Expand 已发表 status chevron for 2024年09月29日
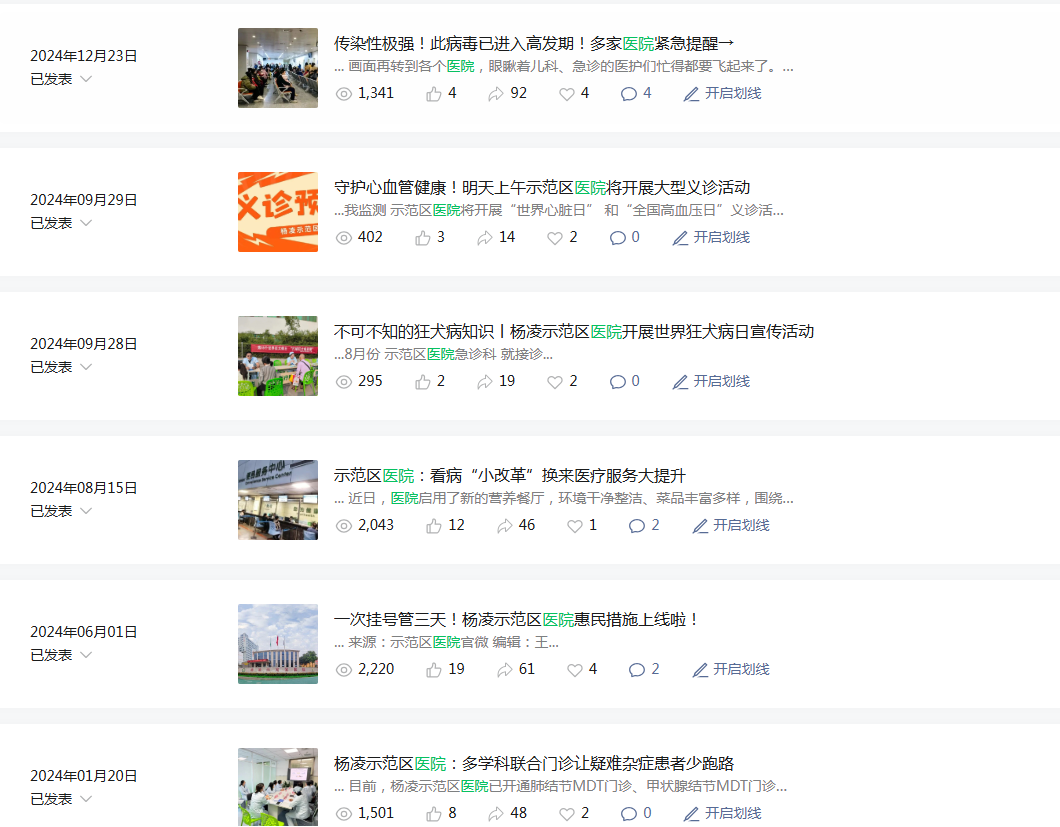Screen dimensions: 1060x827 pyautogui.click(x=86, y=223)
